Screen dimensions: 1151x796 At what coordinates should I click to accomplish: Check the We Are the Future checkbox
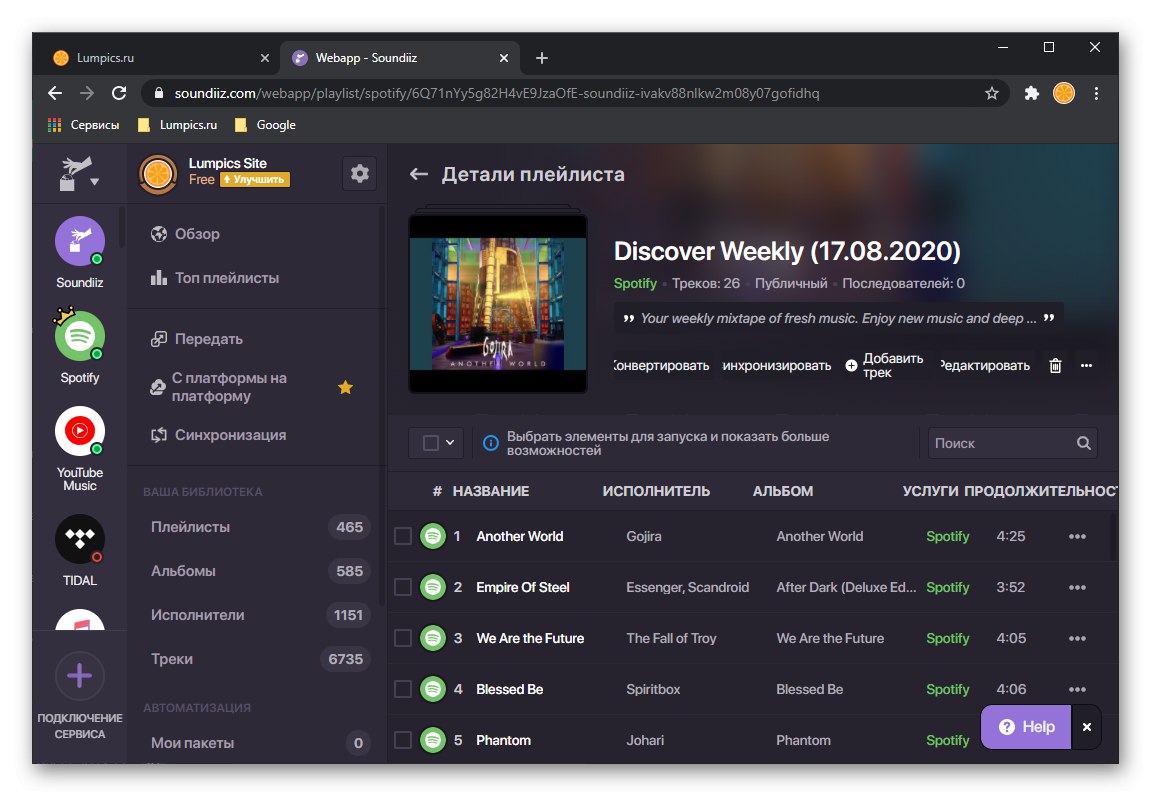[403, 639]
